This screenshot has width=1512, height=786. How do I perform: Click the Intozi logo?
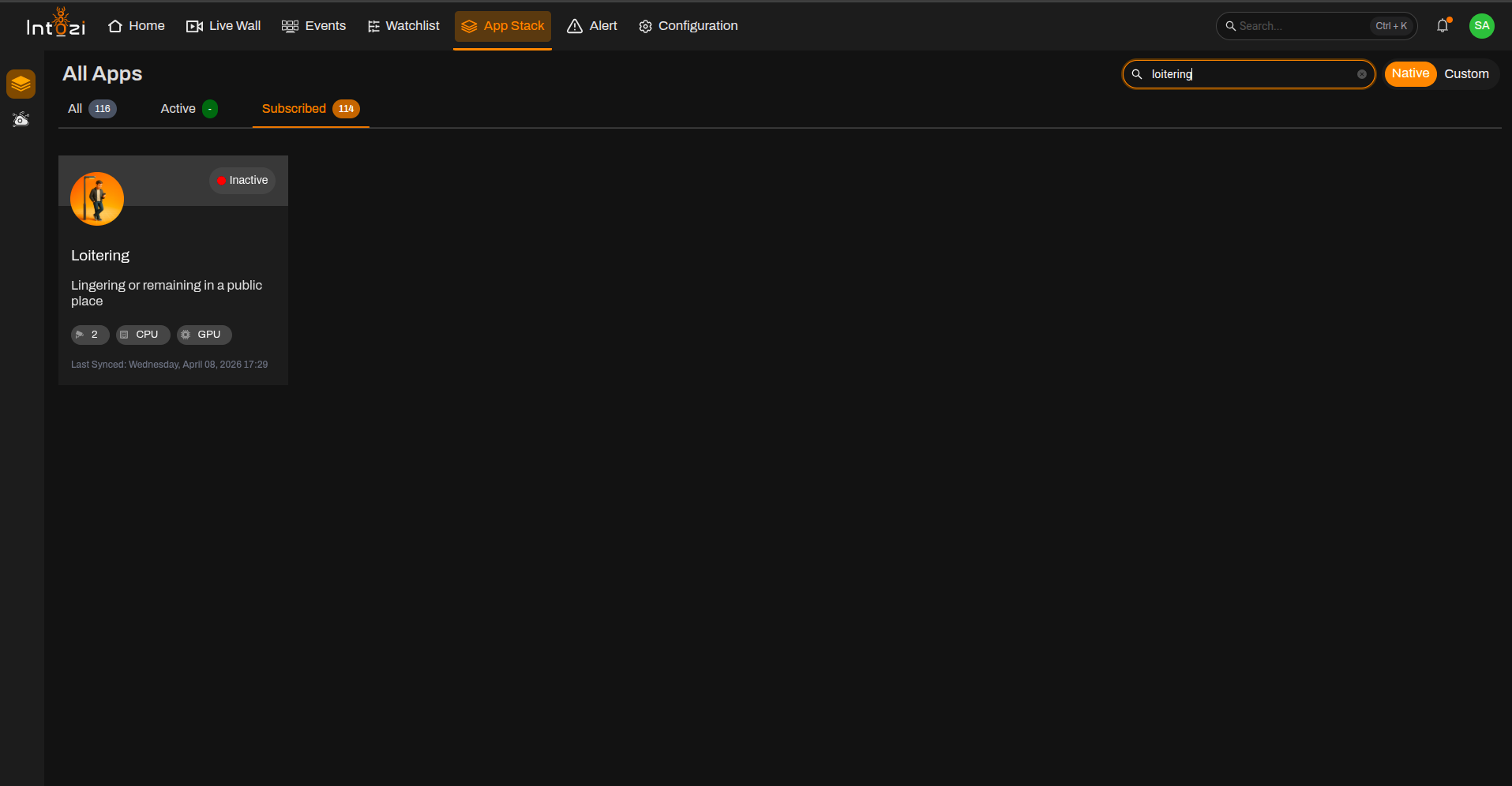[x=56, y=24]
